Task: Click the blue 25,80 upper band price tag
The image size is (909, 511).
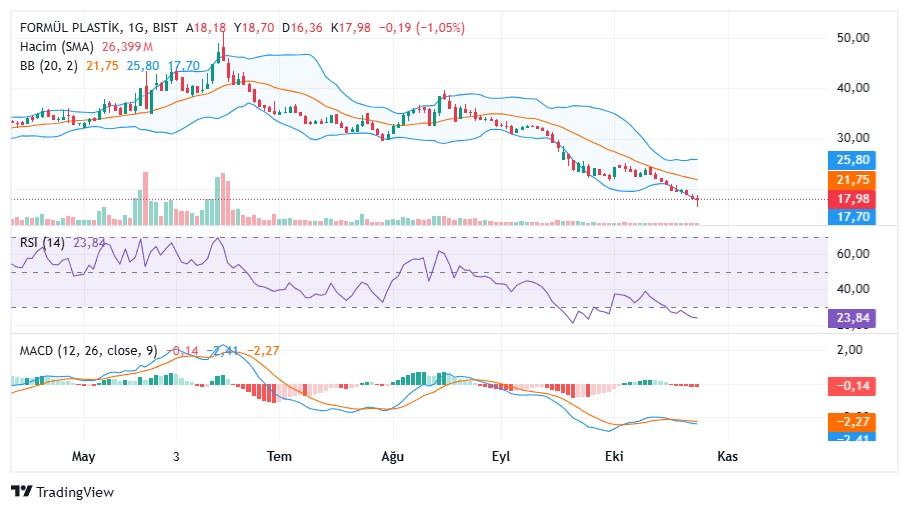Action: [x=852, y=160]
